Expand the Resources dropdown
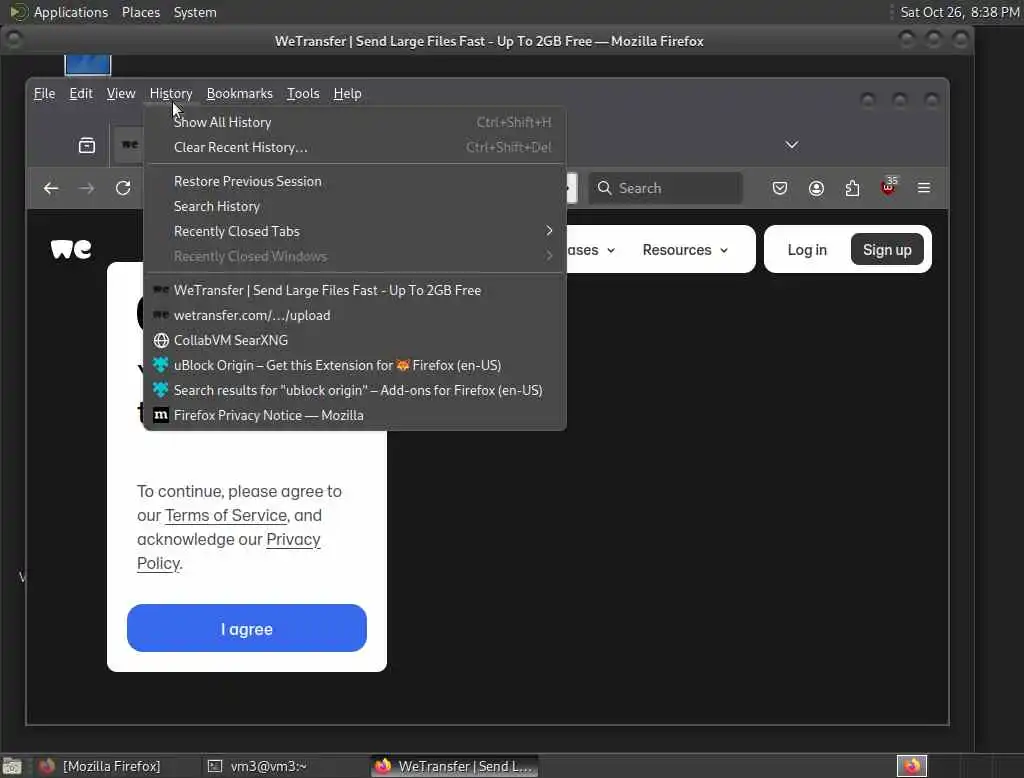Screen dimensions: 1024x778 pos(685,250)
